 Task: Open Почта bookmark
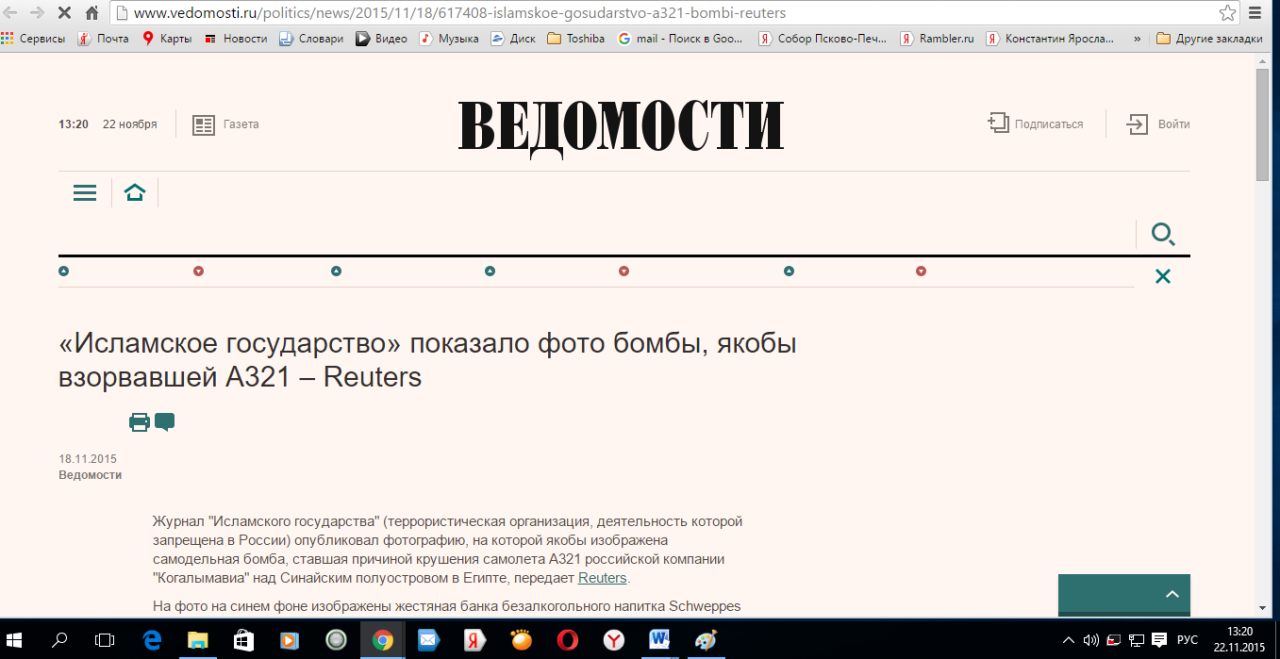[104, 38]
